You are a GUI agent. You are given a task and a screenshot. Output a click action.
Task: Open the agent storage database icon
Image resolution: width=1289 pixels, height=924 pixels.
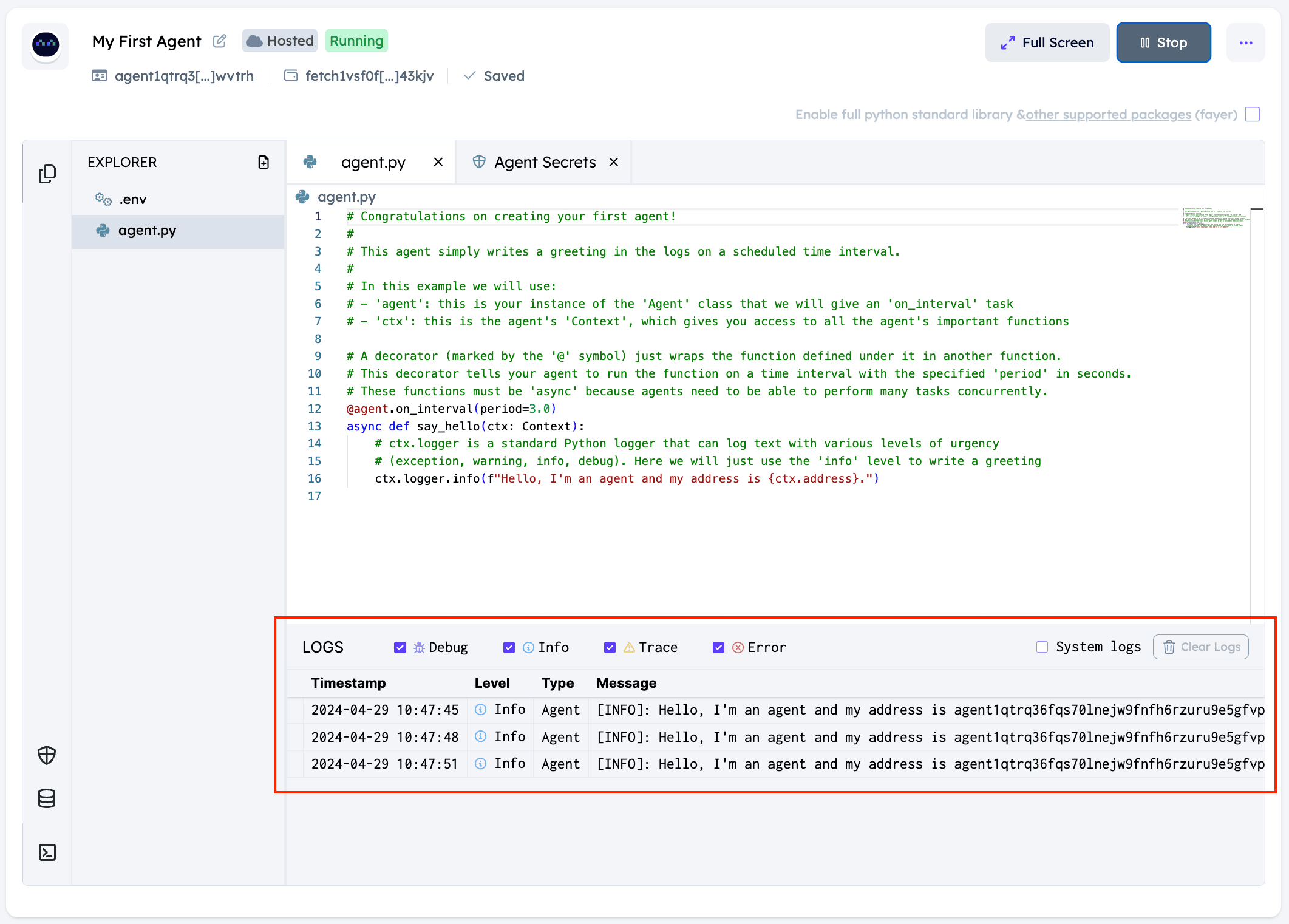point(47,798)
